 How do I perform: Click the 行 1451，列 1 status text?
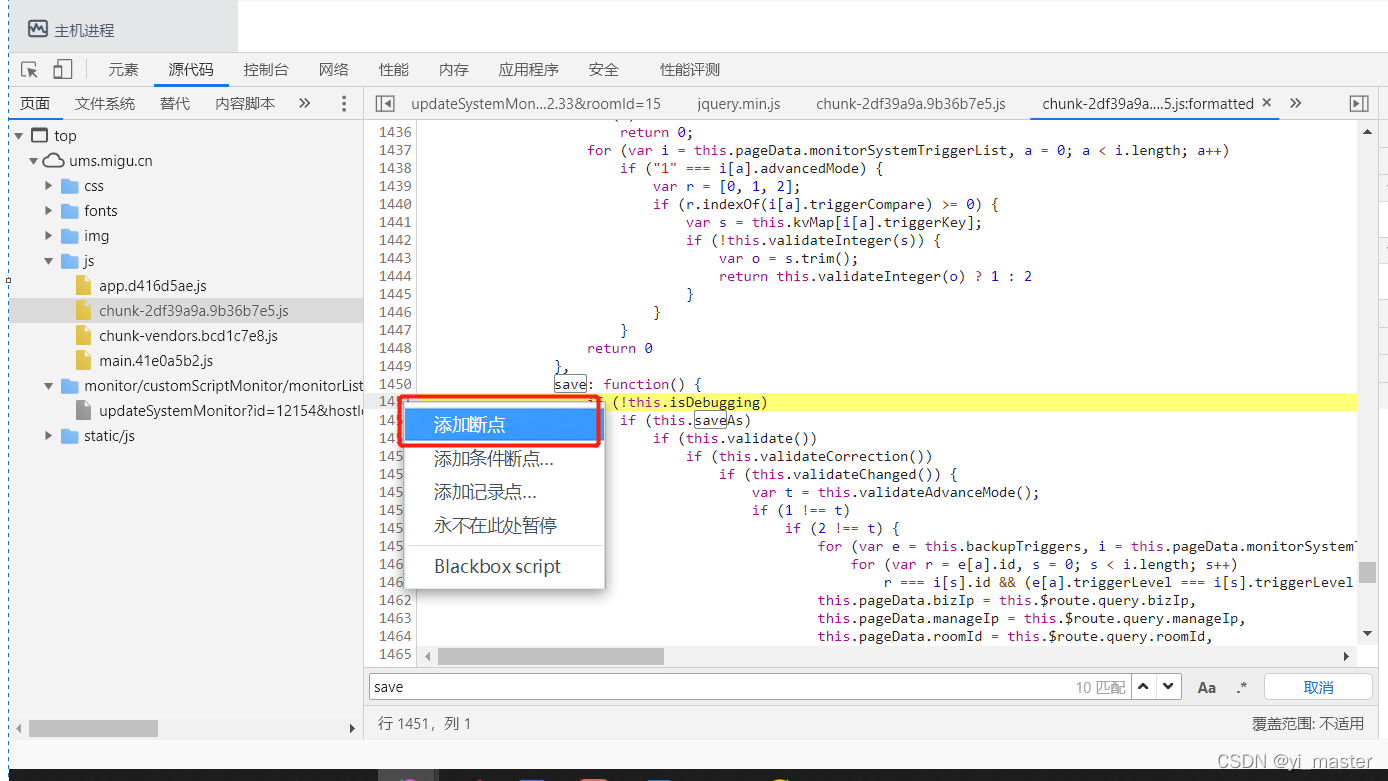(x=425, y=723)
